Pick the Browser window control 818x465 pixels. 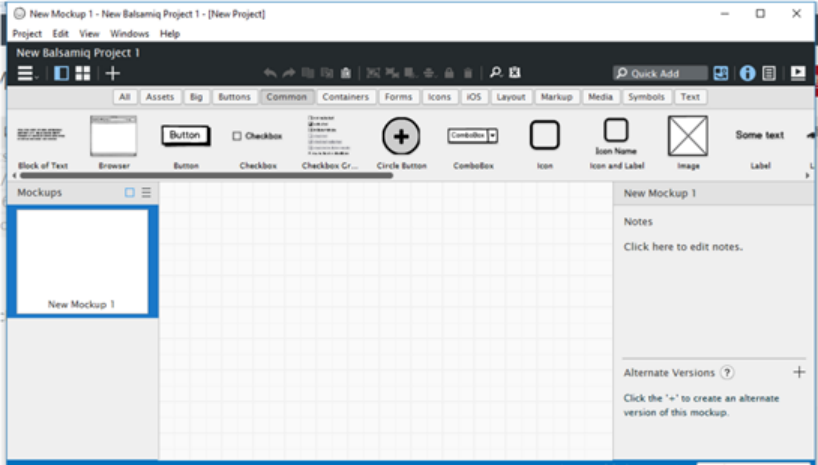coord(114,142)
